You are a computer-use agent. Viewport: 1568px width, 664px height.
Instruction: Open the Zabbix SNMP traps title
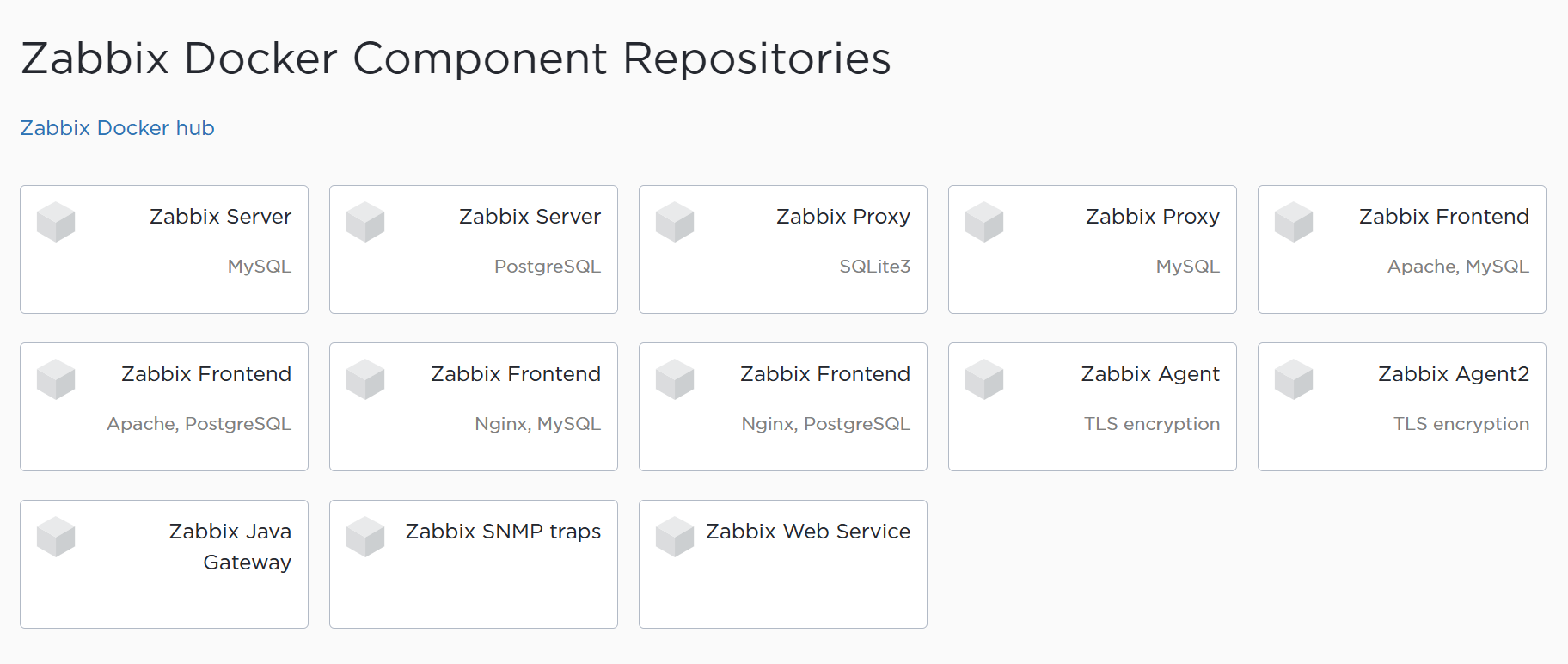503,532
